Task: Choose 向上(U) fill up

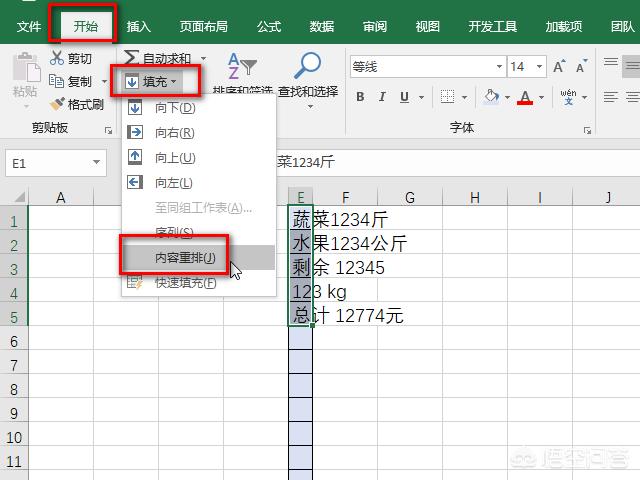Action: click(x=199, y=158)
